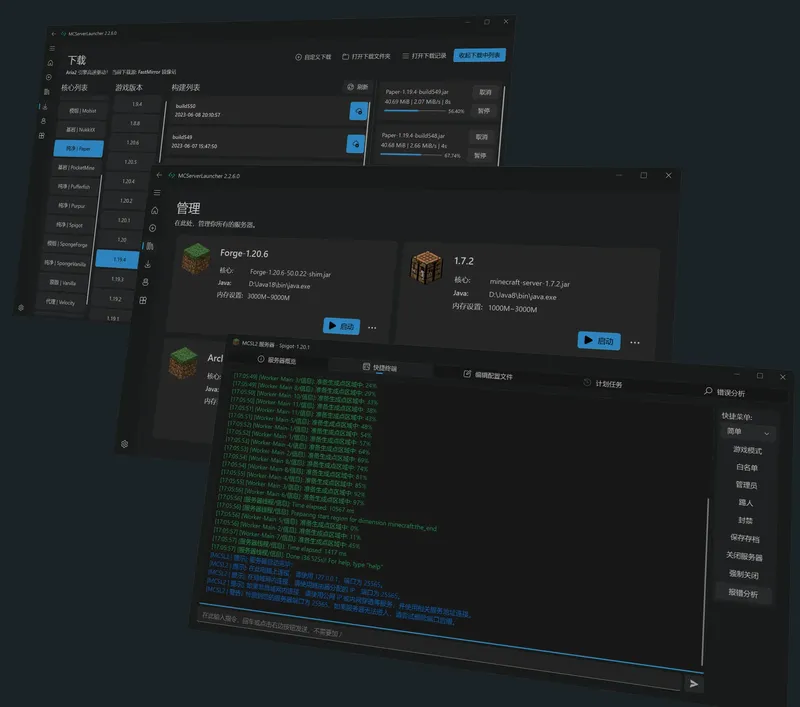Click console command input field

point(439,648)
